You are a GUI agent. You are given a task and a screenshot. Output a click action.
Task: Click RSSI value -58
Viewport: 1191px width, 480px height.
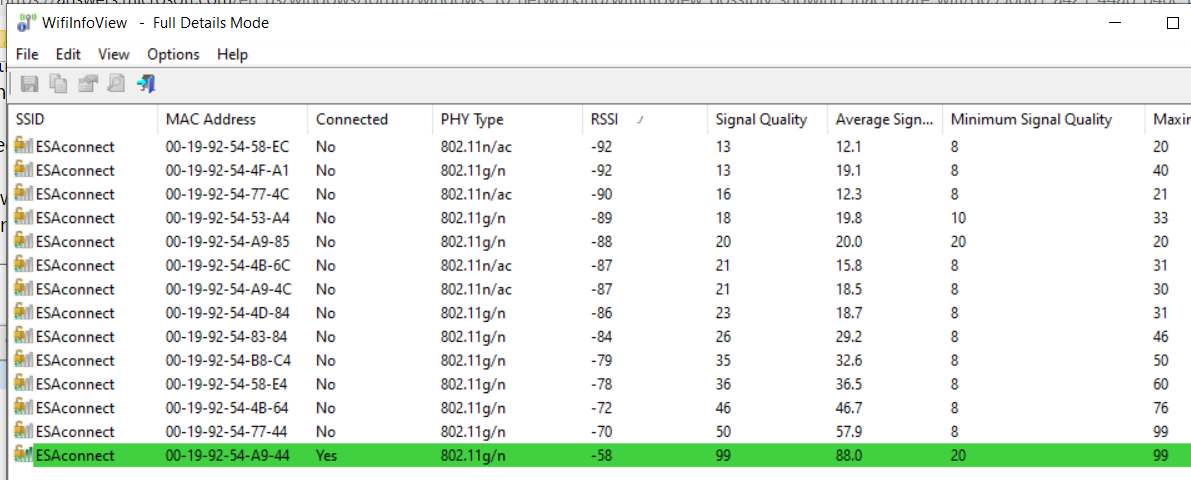(602, 456)
